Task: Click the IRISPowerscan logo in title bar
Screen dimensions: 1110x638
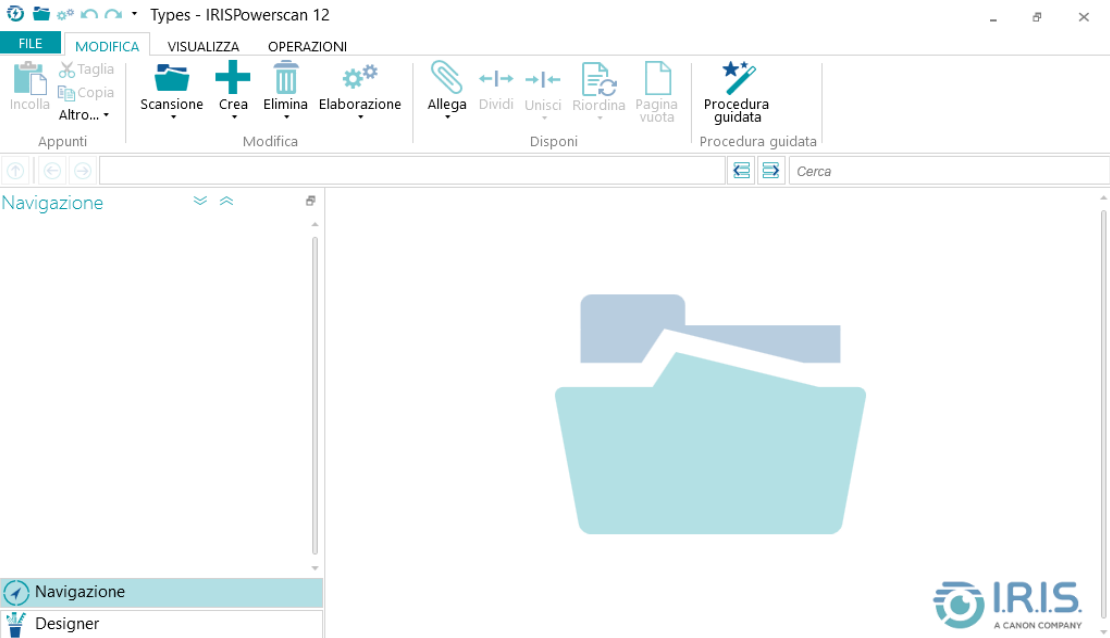Action: (15, 13)
